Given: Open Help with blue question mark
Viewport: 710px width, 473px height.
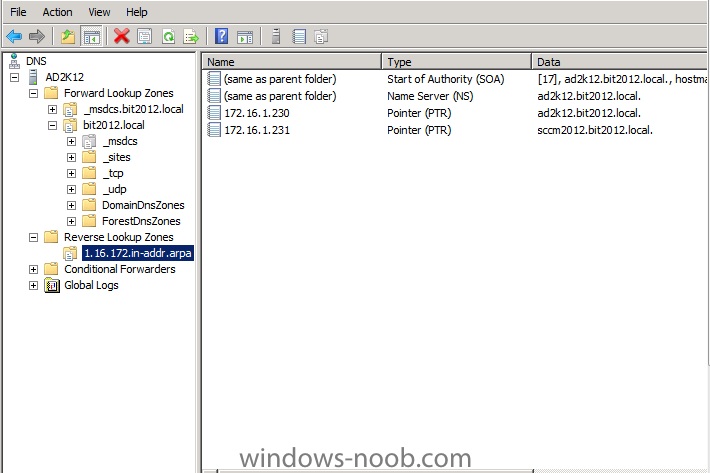Looking at the screenshot, I should tap(221, 36).
